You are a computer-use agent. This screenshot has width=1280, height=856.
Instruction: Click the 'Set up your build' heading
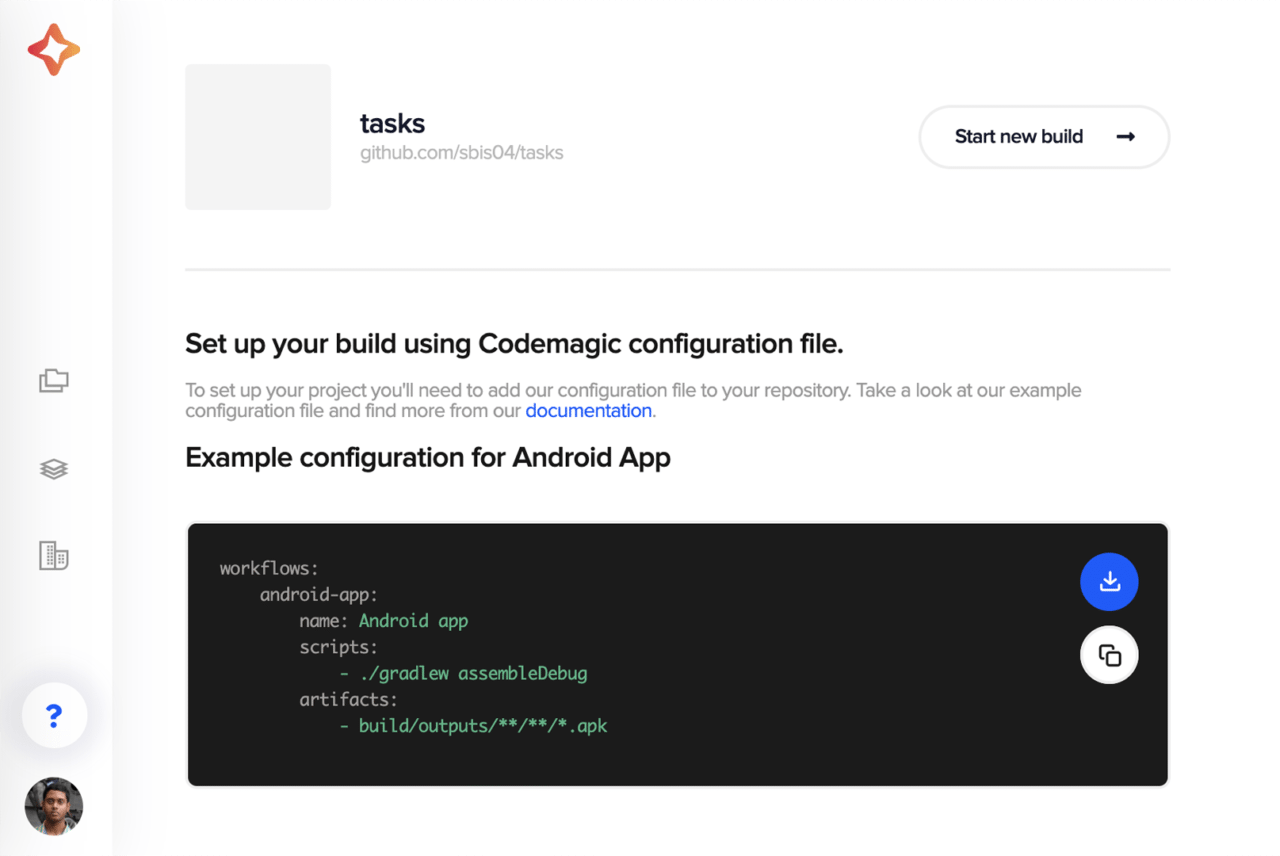click(514, 344)
